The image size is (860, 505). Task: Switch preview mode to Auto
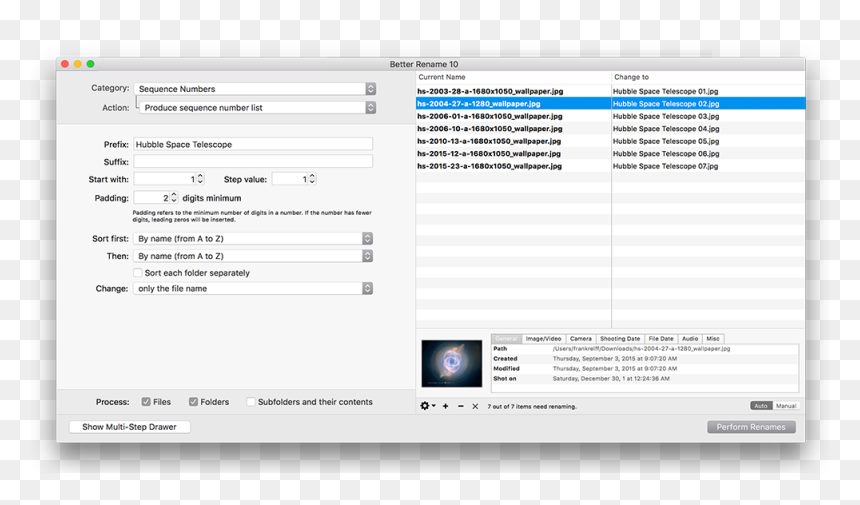pos(761,406)
